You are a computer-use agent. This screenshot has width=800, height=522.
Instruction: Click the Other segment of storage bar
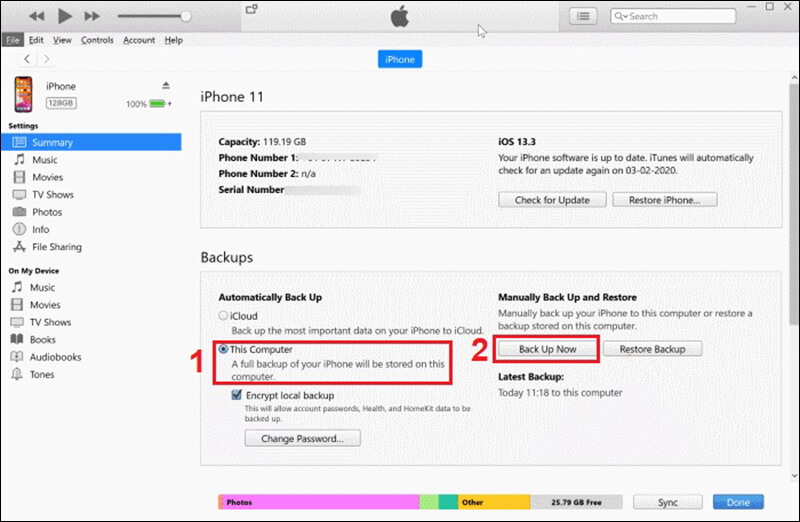click(494, 502)
